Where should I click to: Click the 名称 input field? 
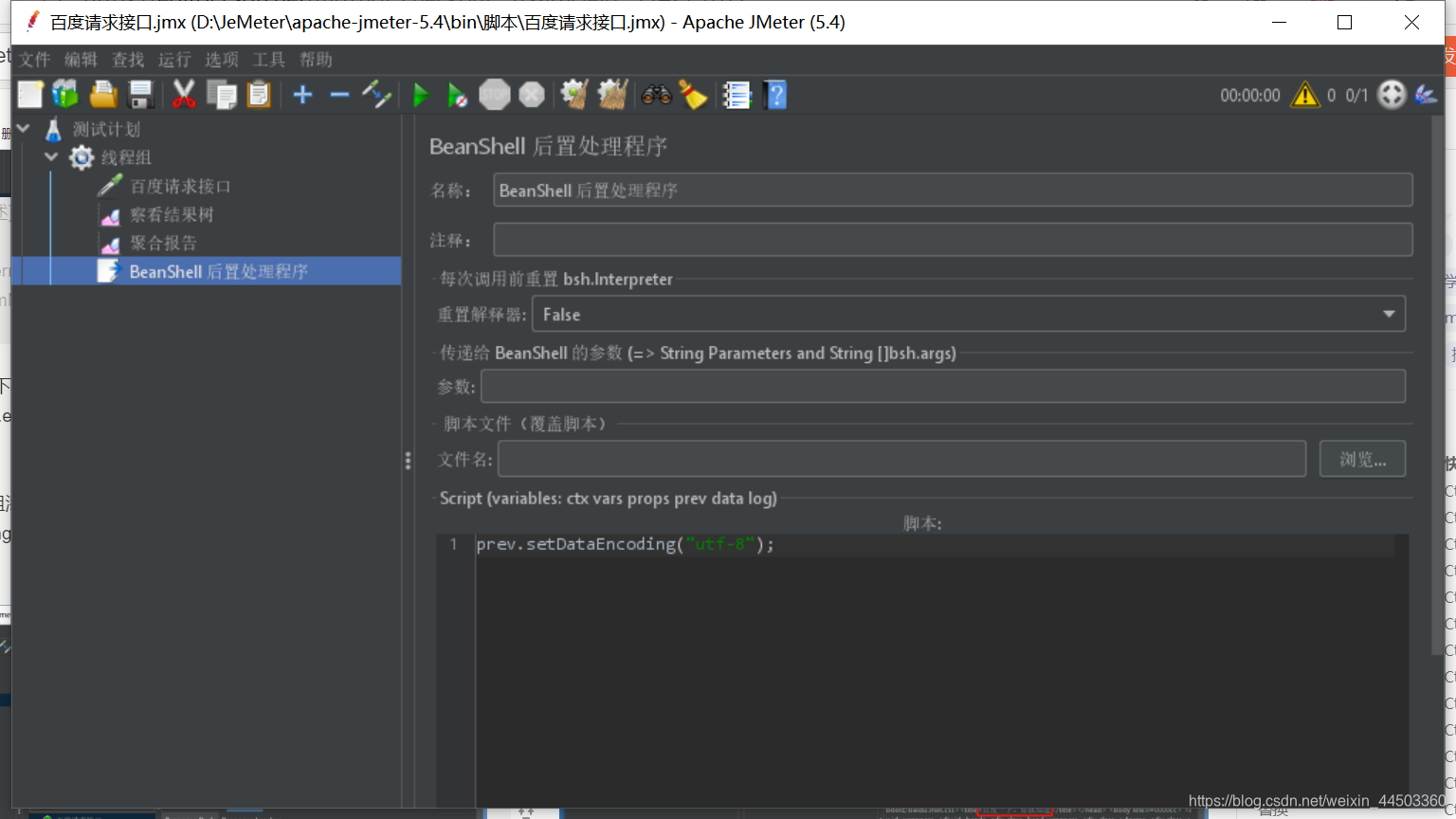tap(953, 190)
